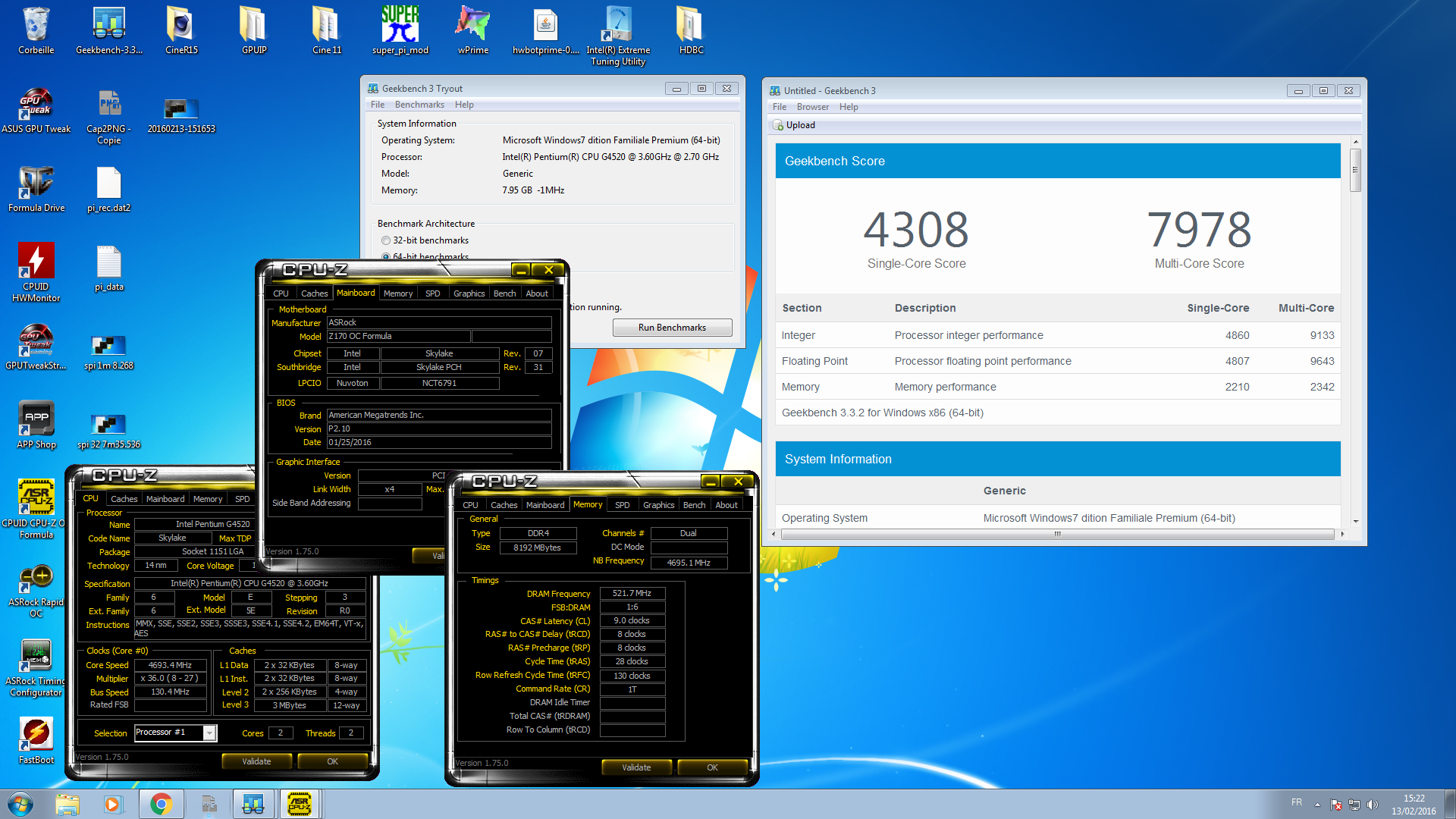The width and height of the screenshot is (1456, 819).
Task: Open About tab in CPU-Z motherboard window
Action: pos(537,293)
